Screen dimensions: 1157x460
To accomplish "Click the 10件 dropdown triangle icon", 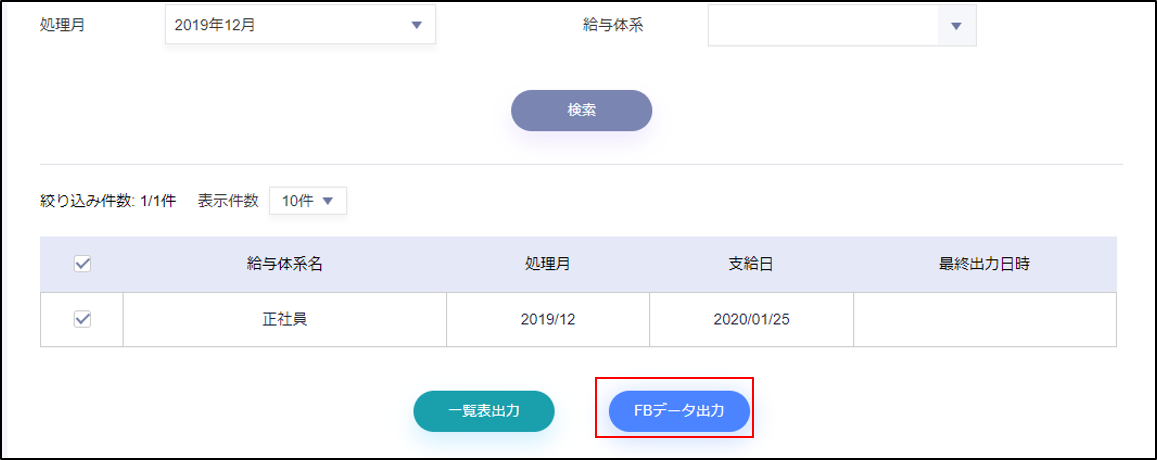I will (x=329, y=201).
